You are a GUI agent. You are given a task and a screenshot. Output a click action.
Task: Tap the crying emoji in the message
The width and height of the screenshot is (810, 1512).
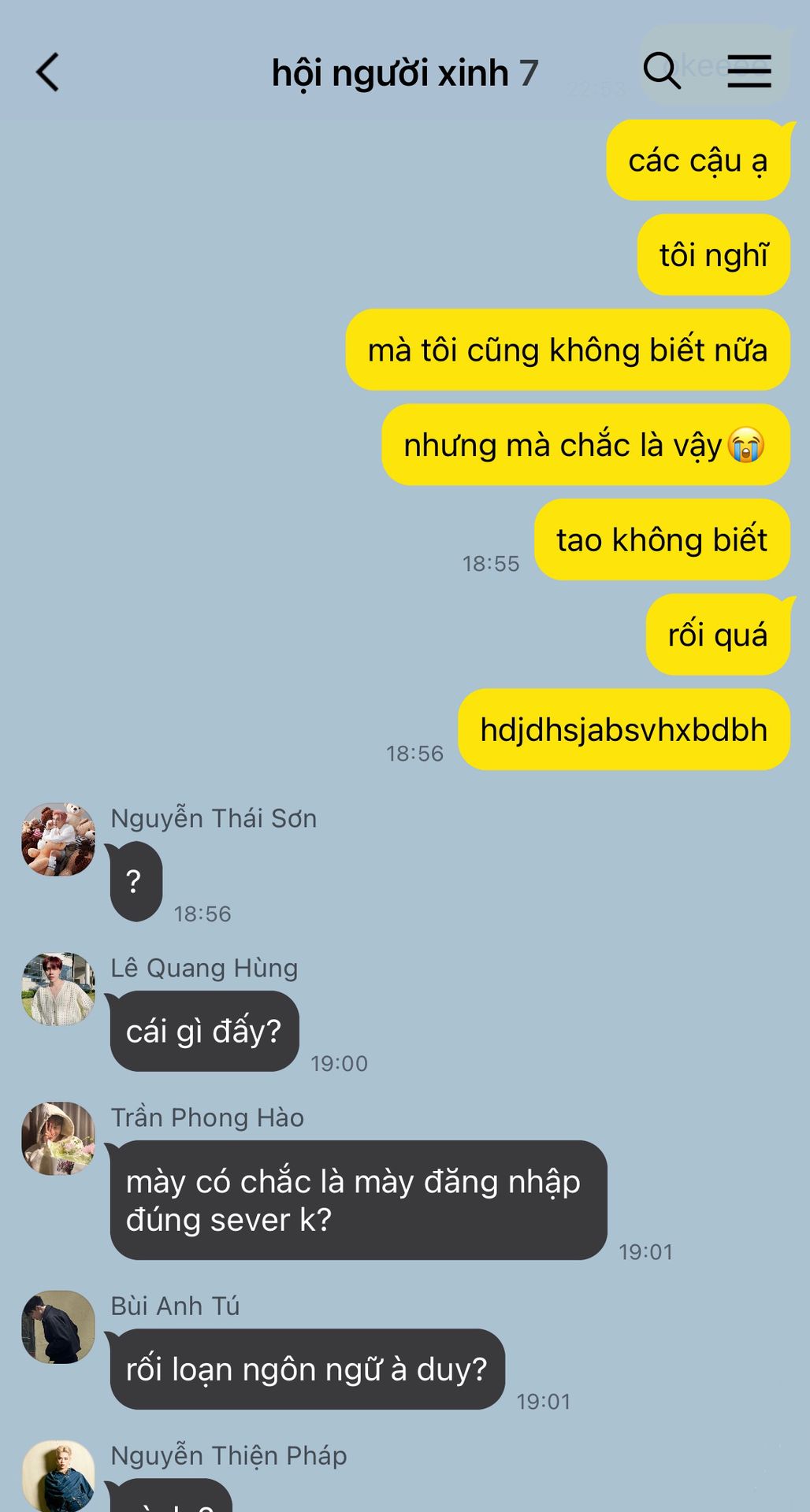tap(745, 445)
